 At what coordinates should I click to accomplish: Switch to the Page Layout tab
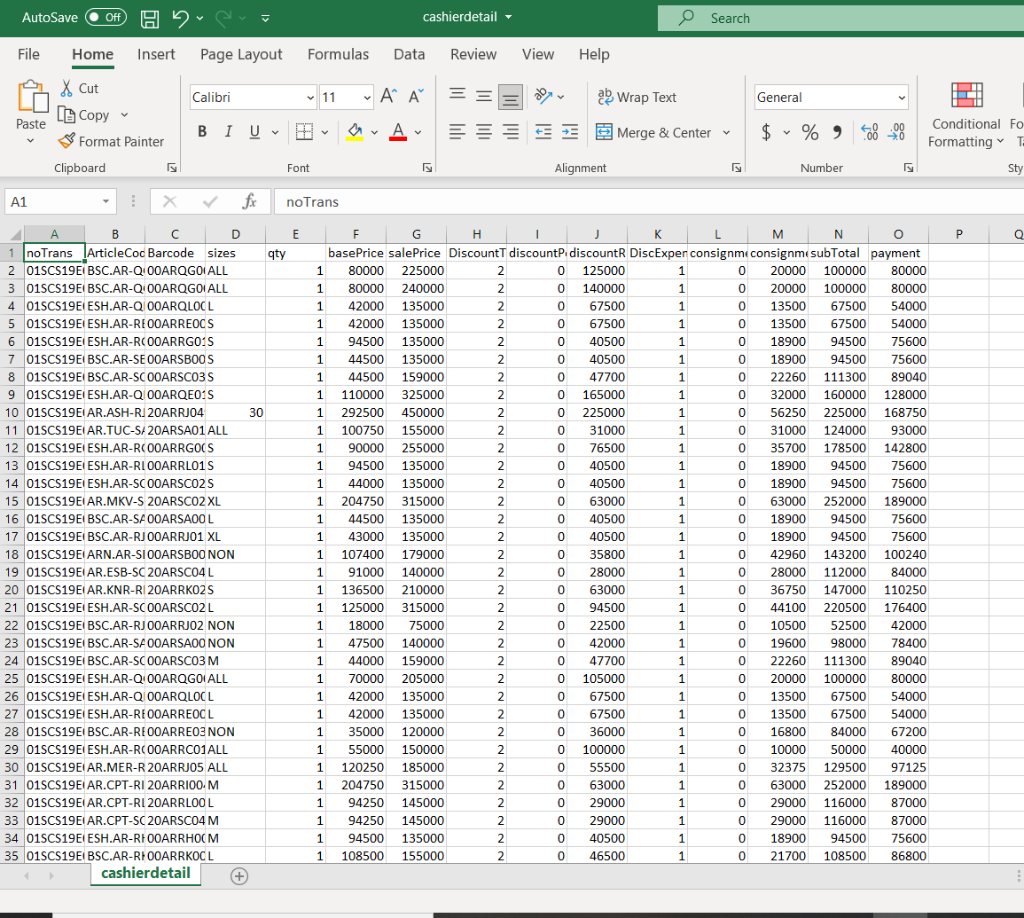coord(241,55)
